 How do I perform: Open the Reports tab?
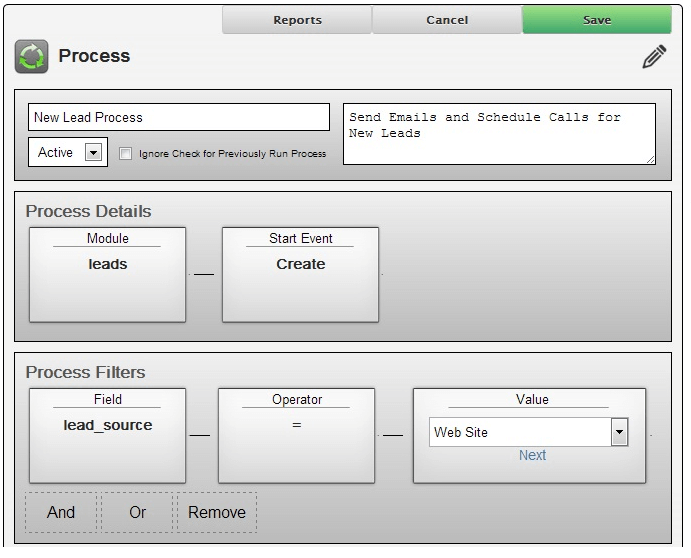pos(297,20)
